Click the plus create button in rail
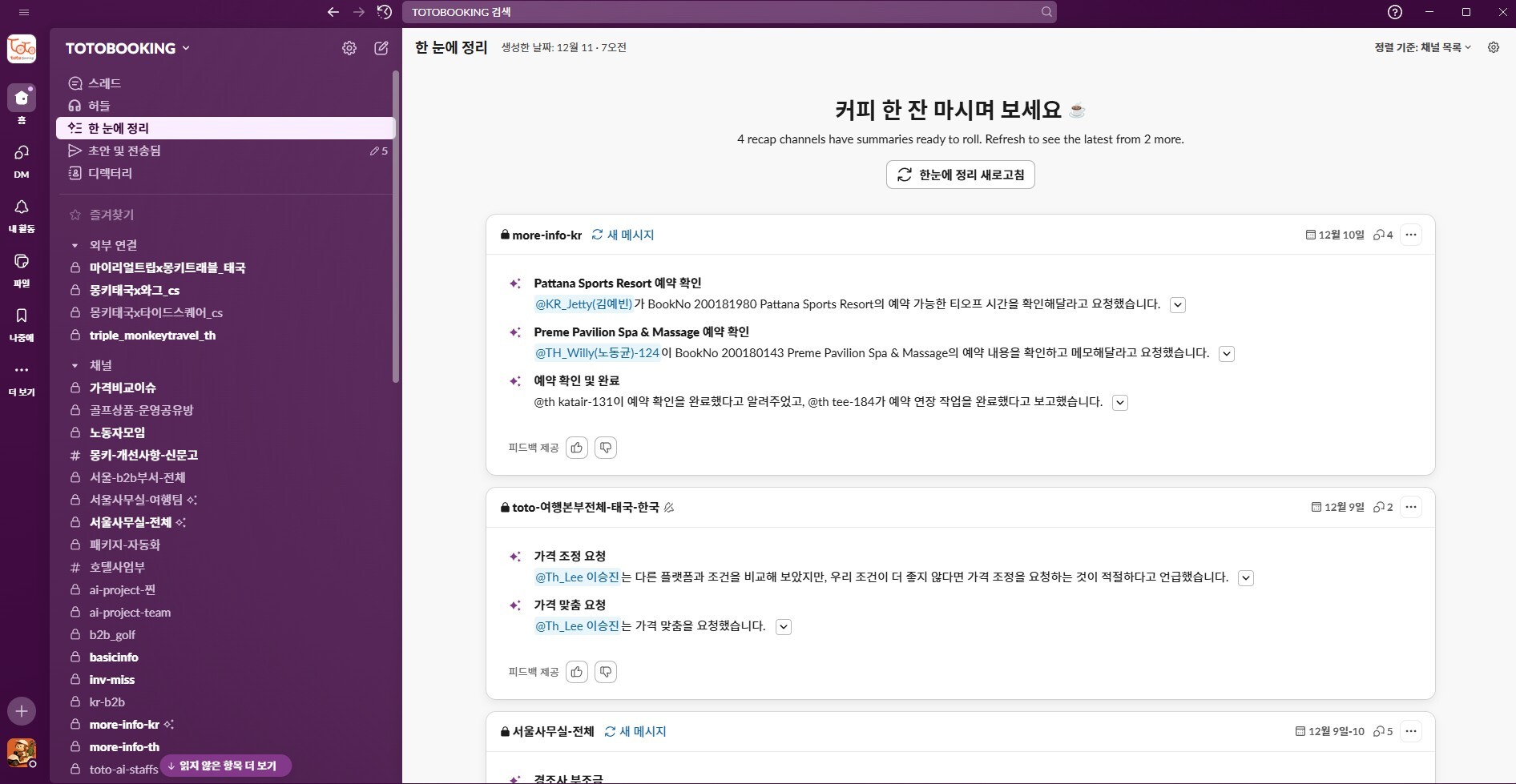The width and height of the screenshot is (1516, 784). 22,711
